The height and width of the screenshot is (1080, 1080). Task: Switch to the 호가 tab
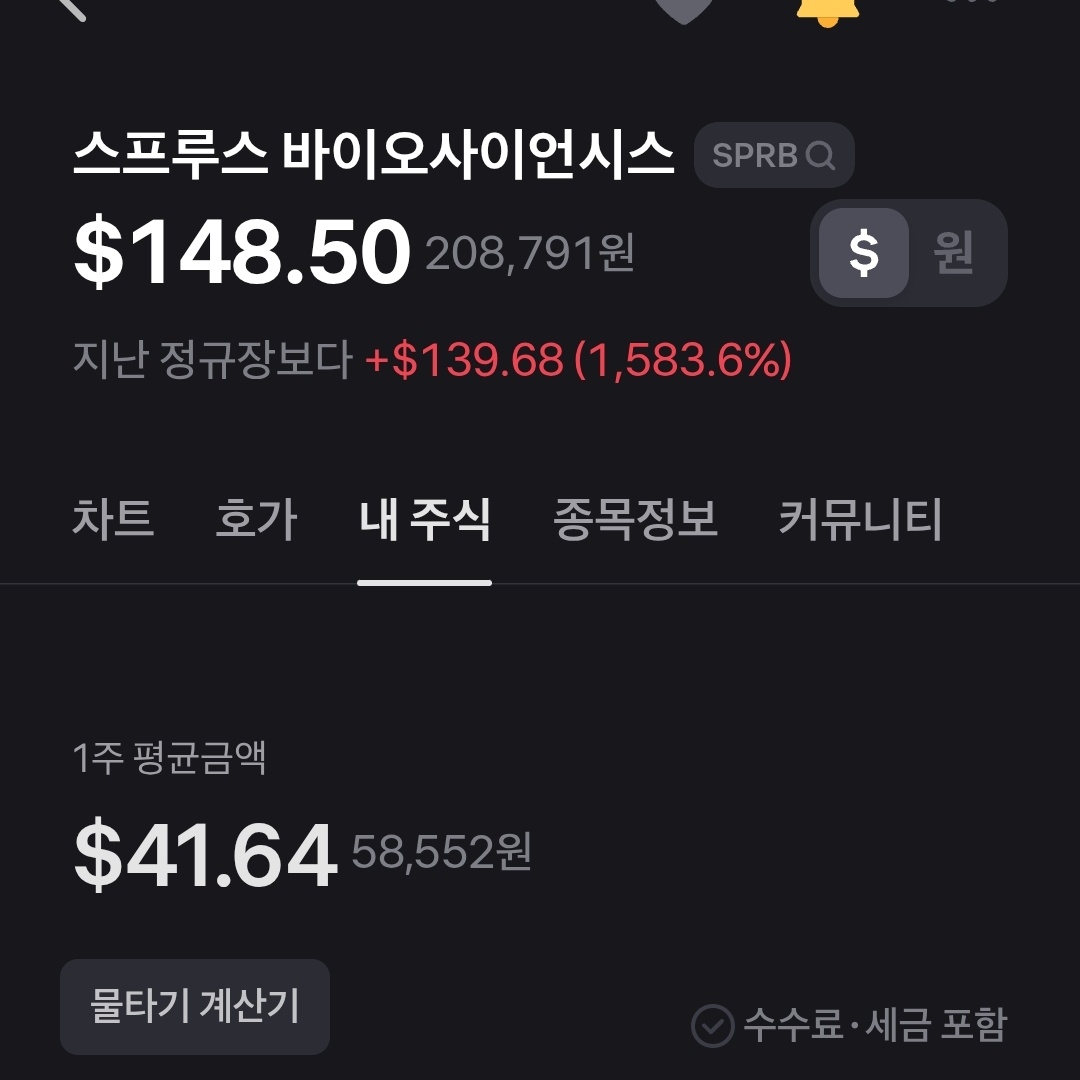pyautogui.click(x=256, y=520)
